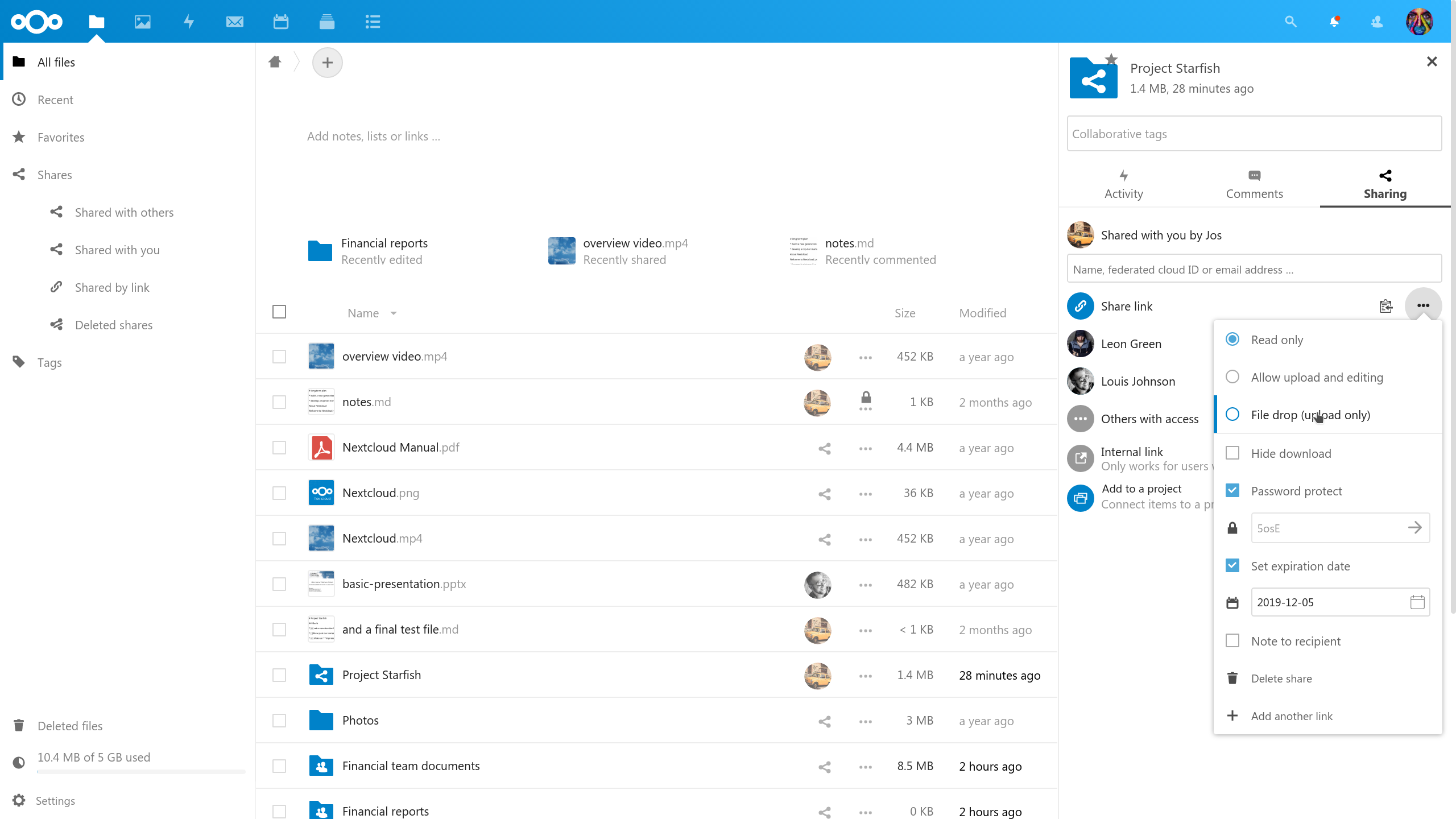Click the Internal link icon

point(1080,457)
